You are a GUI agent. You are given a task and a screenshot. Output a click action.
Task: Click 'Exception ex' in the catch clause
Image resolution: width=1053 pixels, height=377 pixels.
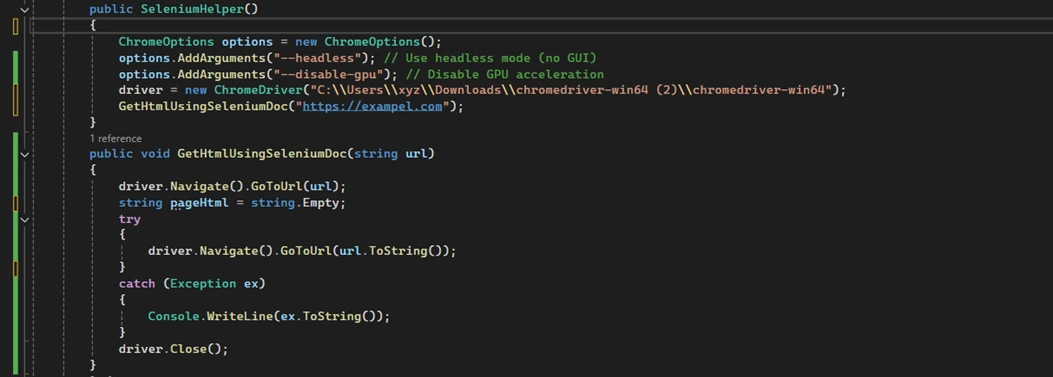214,284
